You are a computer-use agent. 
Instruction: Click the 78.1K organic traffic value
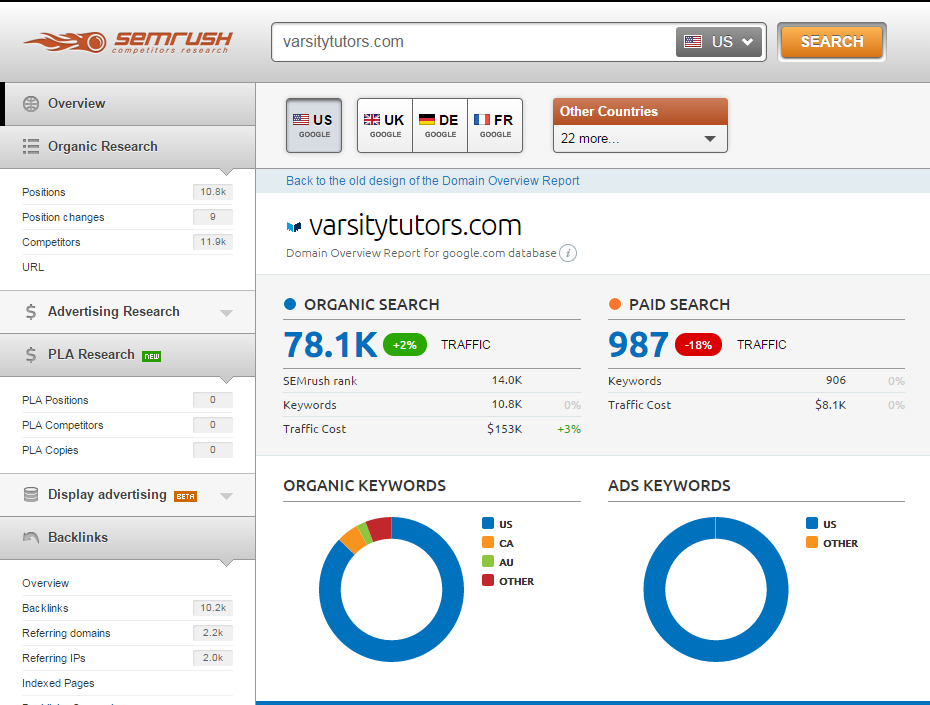(330, 345)
